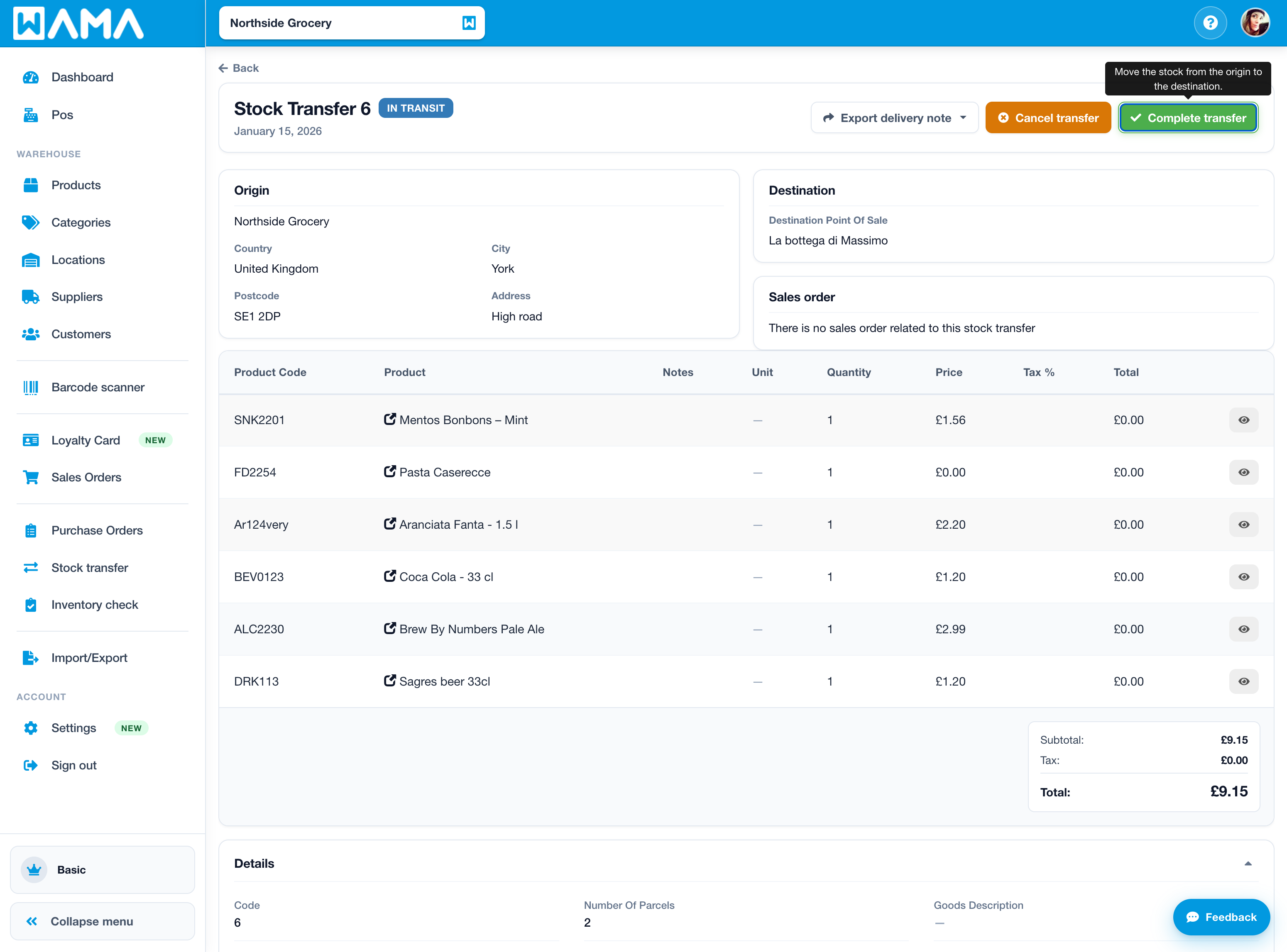The height and width of the screenshot is (952, 1287).
Task: Click the Locations warehouse icon
Action: 31,260
